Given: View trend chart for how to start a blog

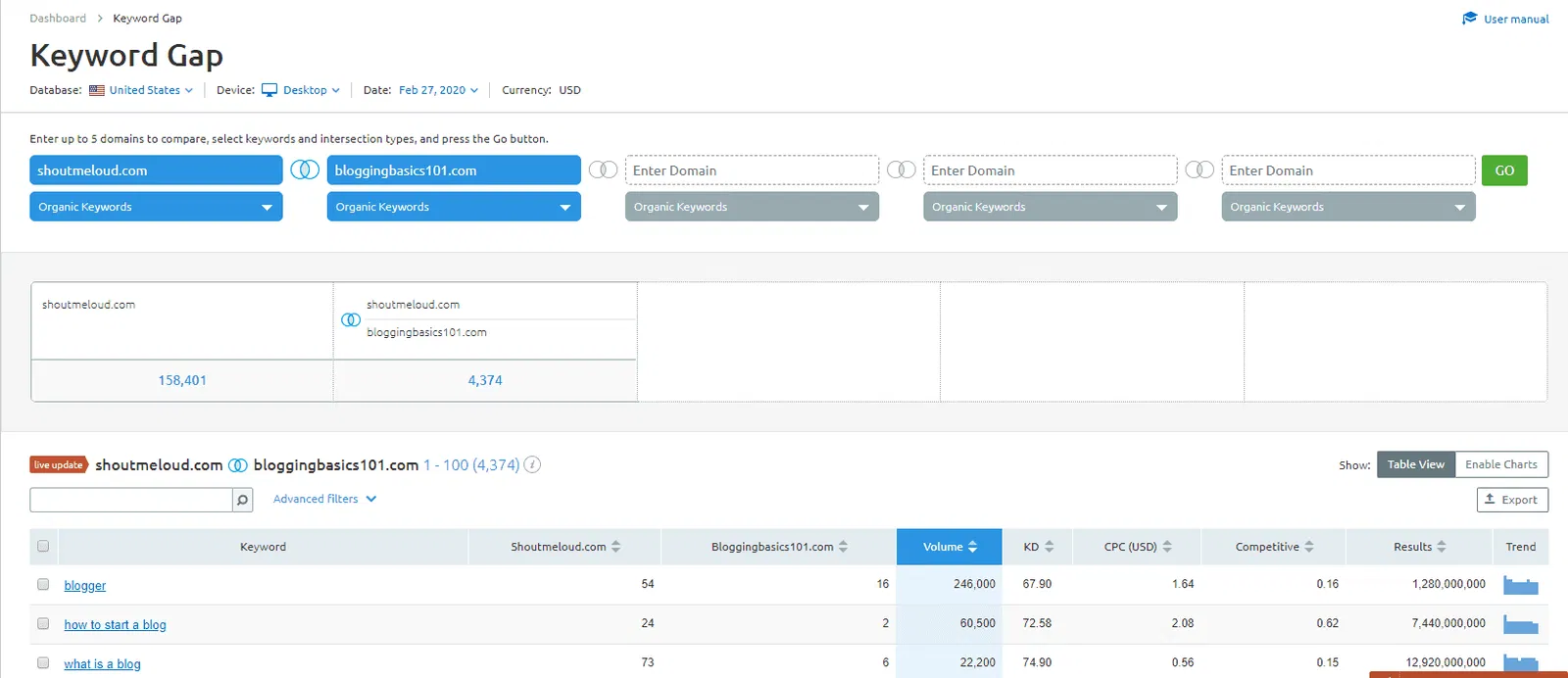Looking at the screenshot, I should click(1521, 625).
